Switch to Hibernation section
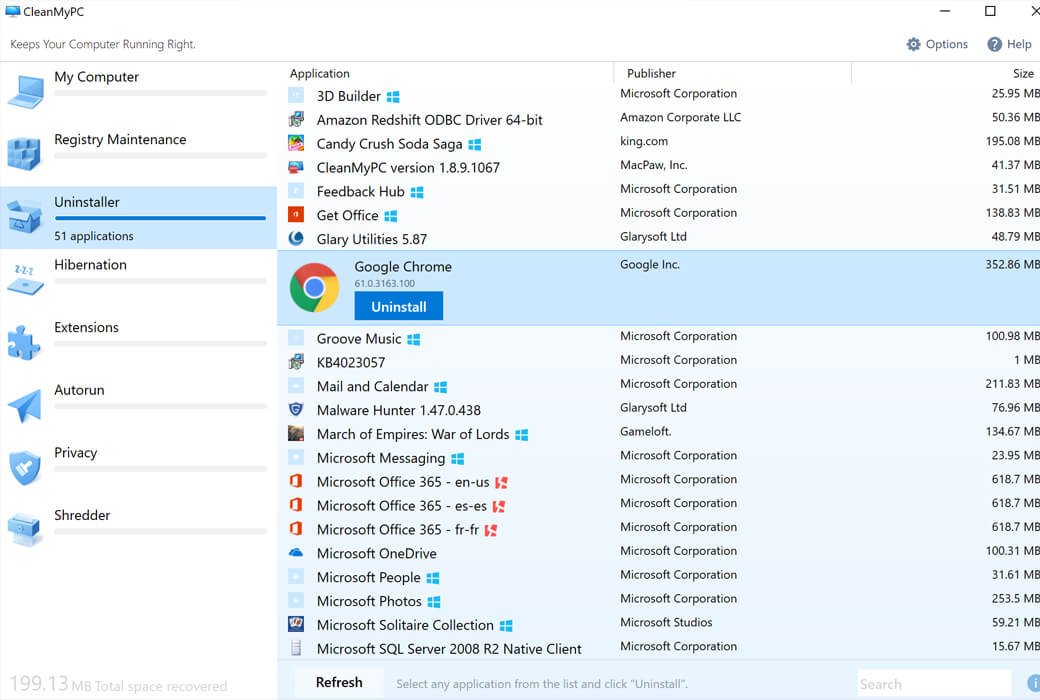1040x700 pixels. pyautogui.click(x=138, y=280)
